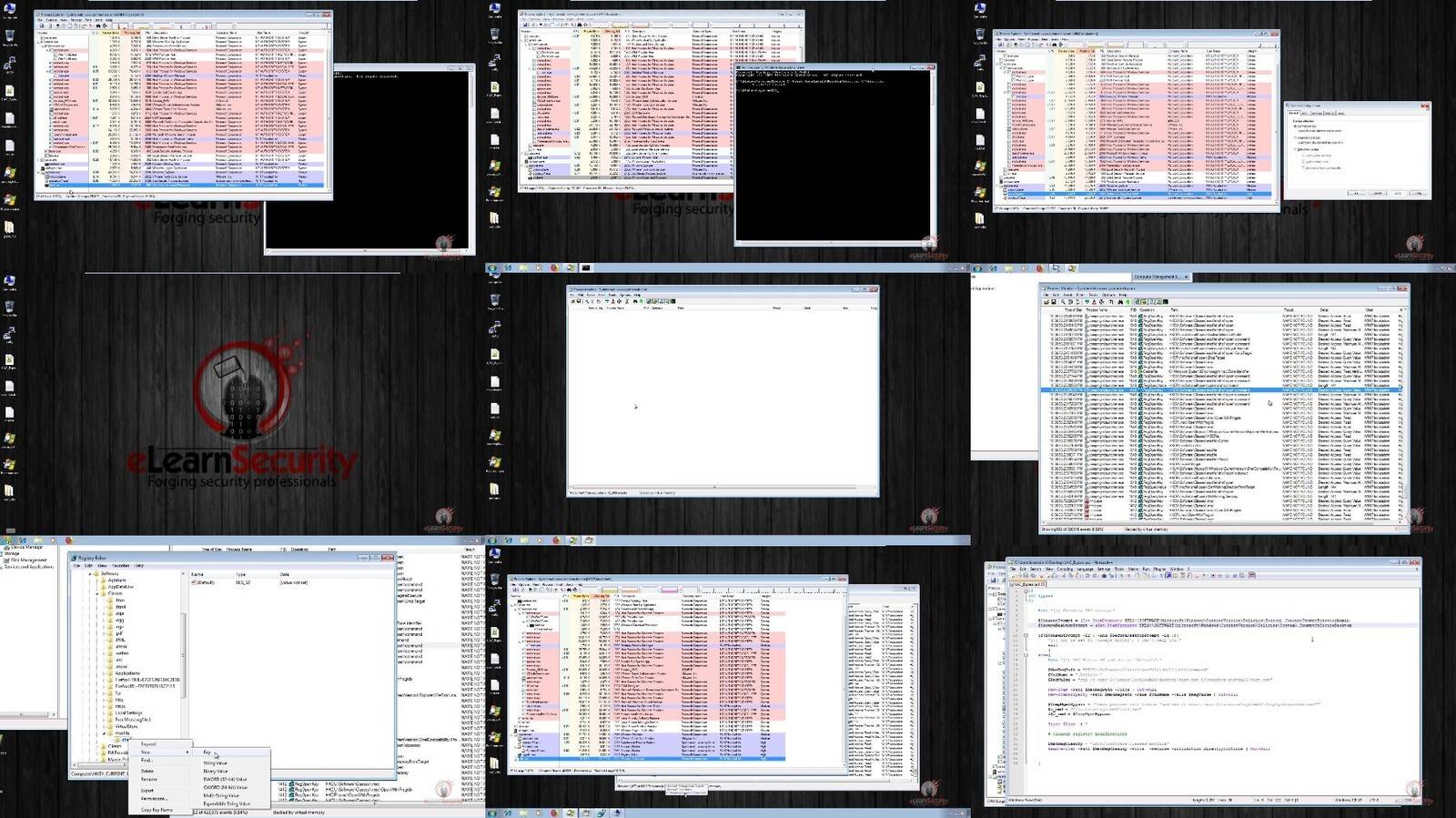The height and width of the screenshot is (818, 1456).
Task: Select Disk Management in Computer Management tree
Action: 27,560
